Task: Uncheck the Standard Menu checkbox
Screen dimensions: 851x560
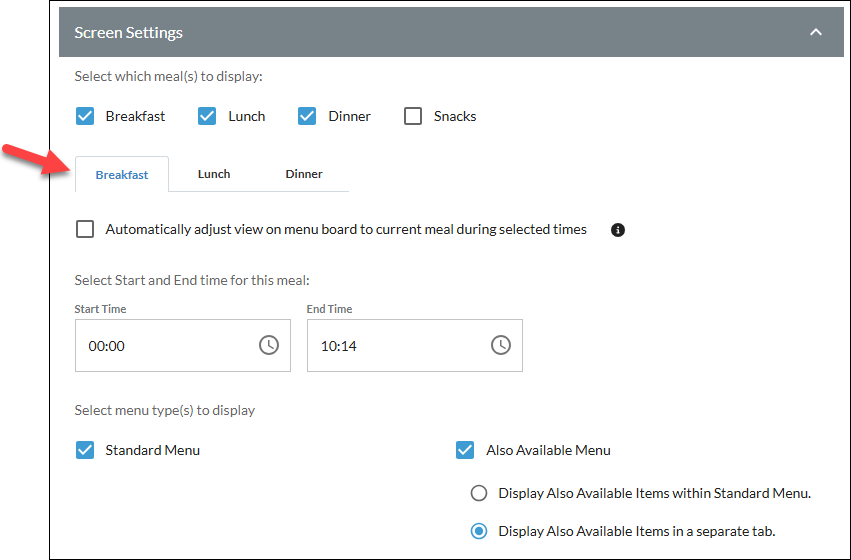Action: click(x=85, y=450)
